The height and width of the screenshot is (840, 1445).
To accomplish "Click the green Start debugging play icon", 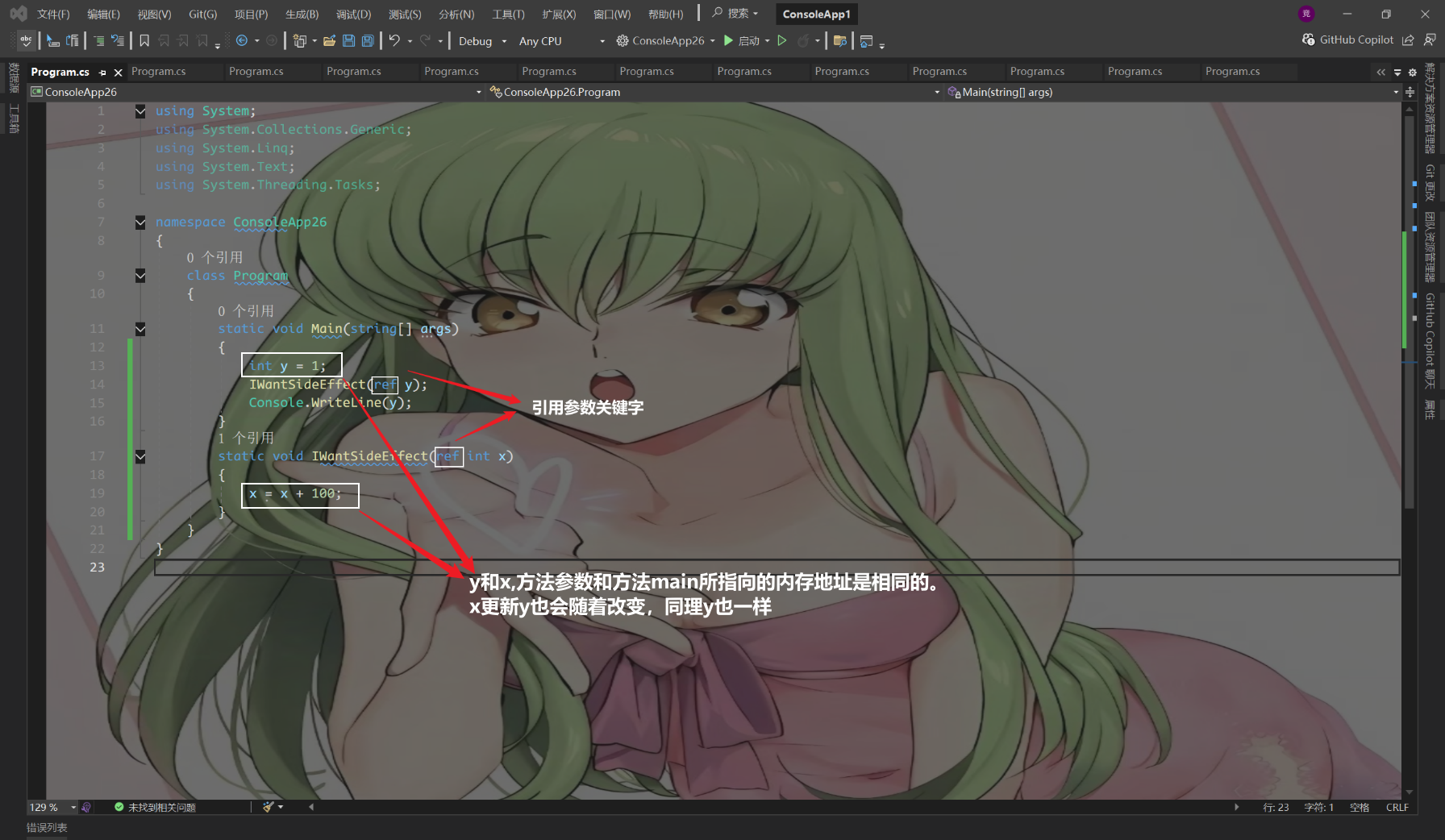I will tap(728, 40).
